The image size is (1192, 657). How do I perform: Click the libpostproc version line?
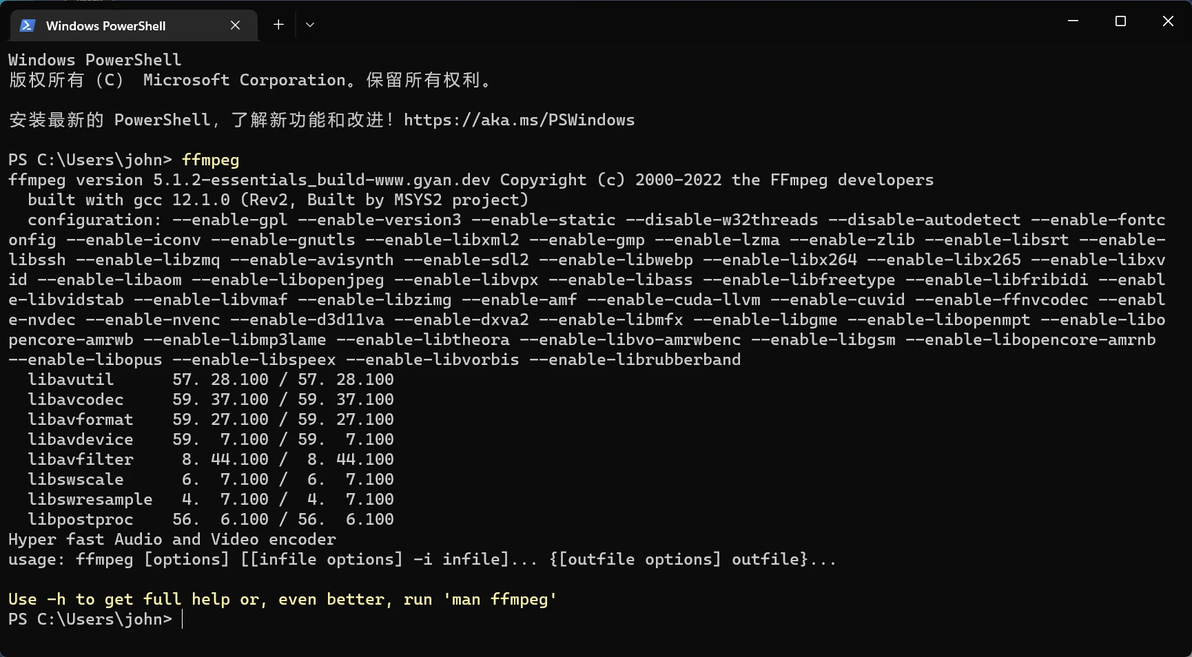pos(210,520)
